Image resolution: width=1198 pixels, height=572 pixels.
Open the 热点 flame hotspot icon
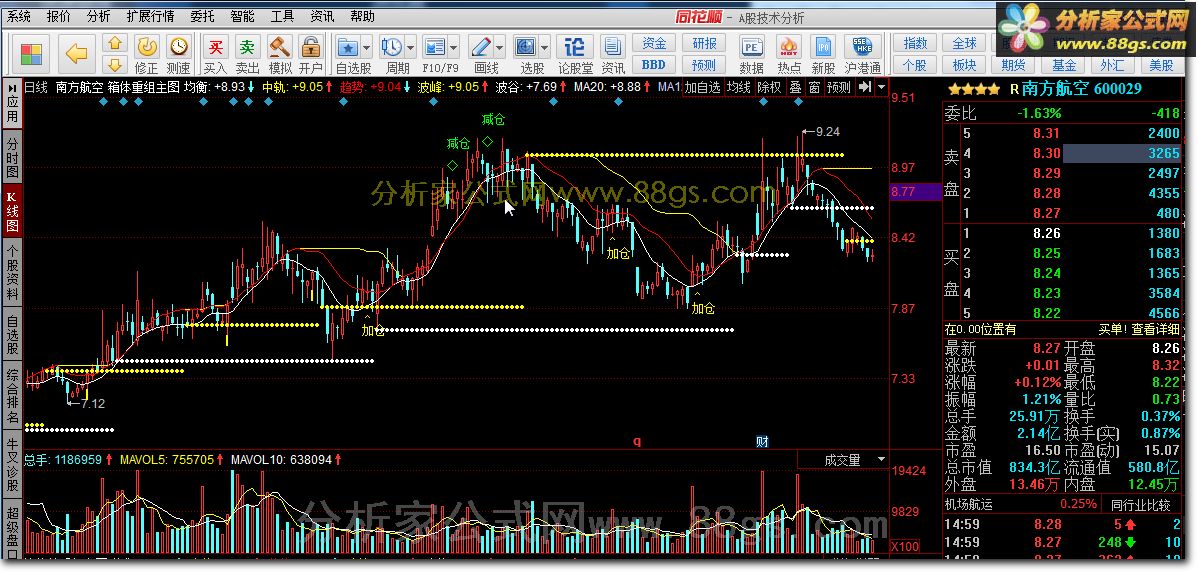click(788, 47)
